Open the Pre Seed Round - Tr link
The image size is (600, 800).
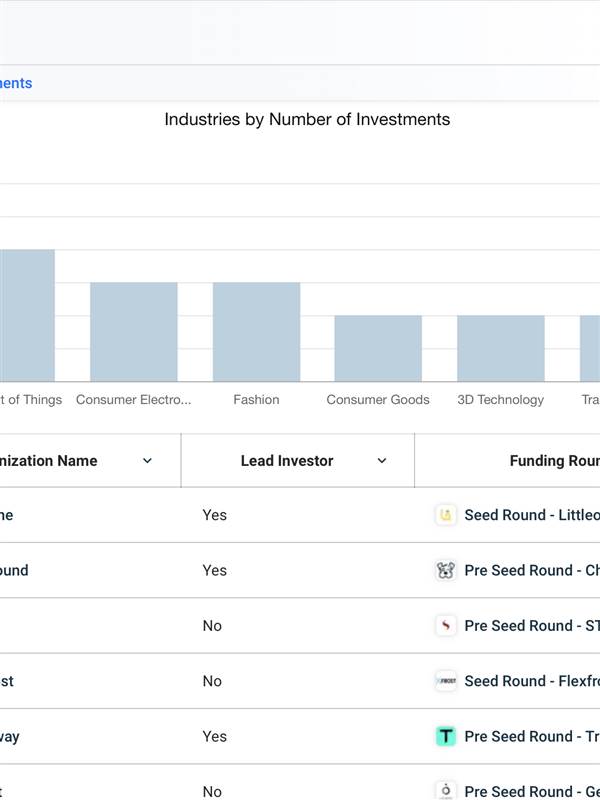coord(532,736)
